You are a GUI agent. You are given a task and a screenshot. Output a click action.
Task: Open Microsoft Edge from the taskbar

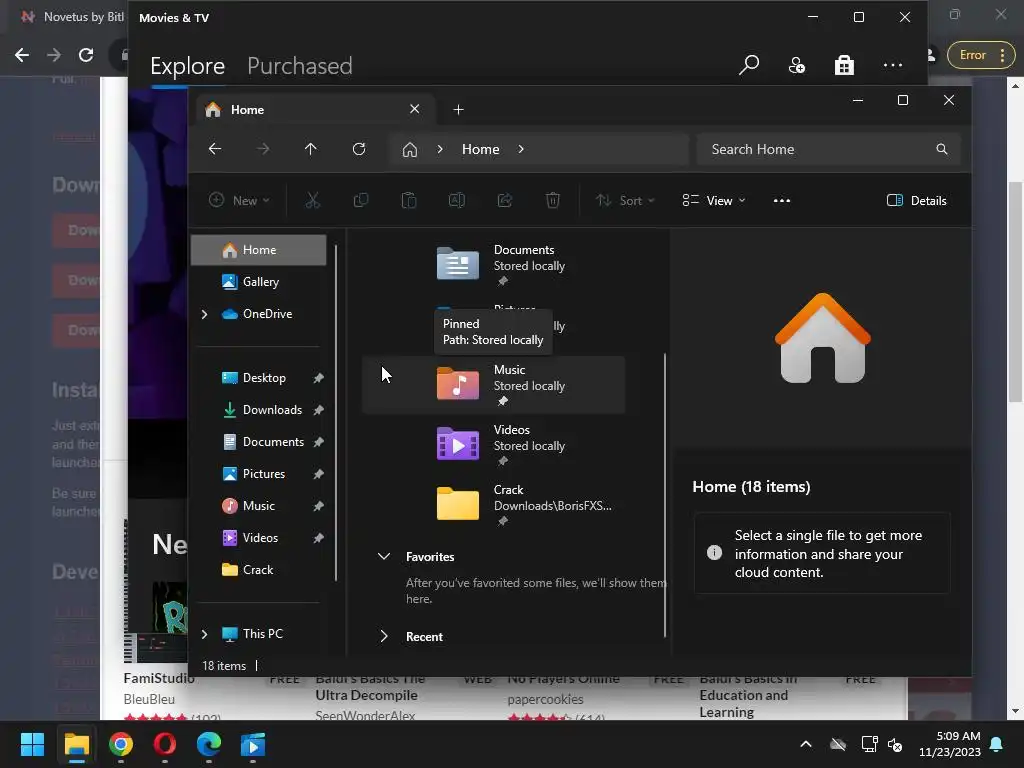[209, 744]
